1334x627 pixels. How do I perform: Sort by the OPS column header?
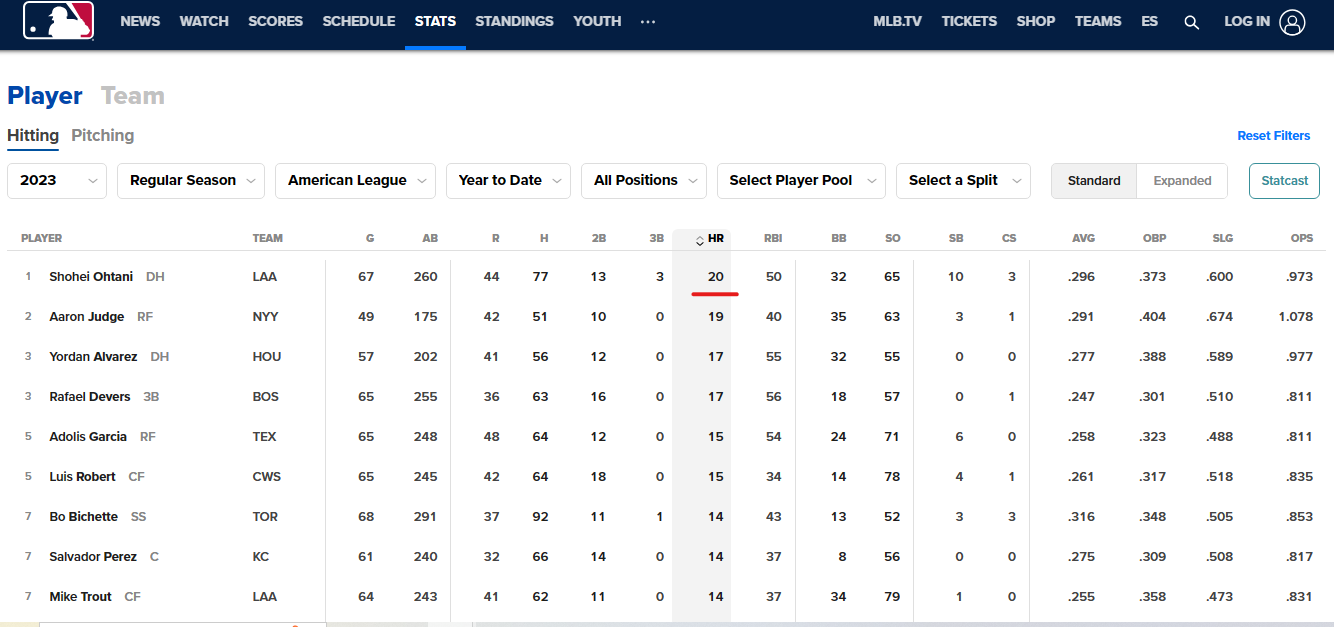click(1302, 239)
